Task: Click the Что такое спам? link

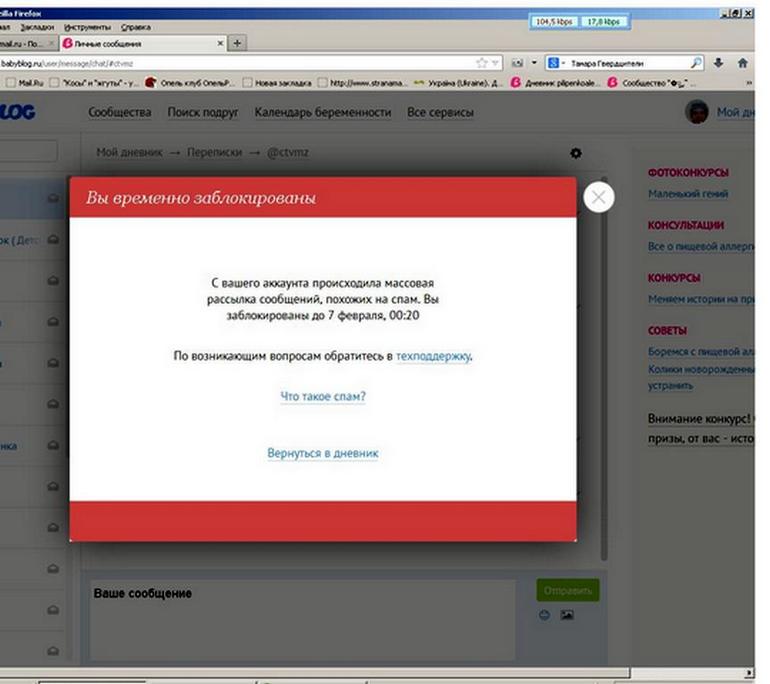Action: (x=323, y=397)
